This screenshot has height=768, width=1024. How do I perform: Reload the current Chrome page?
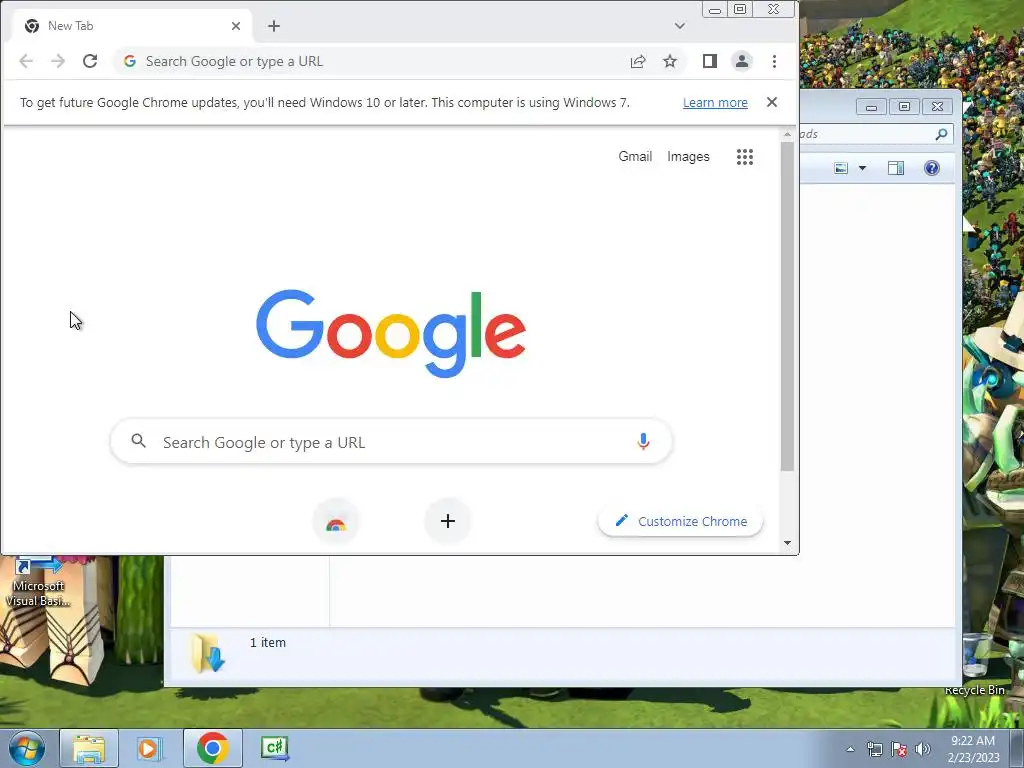[x=90, y=61]
